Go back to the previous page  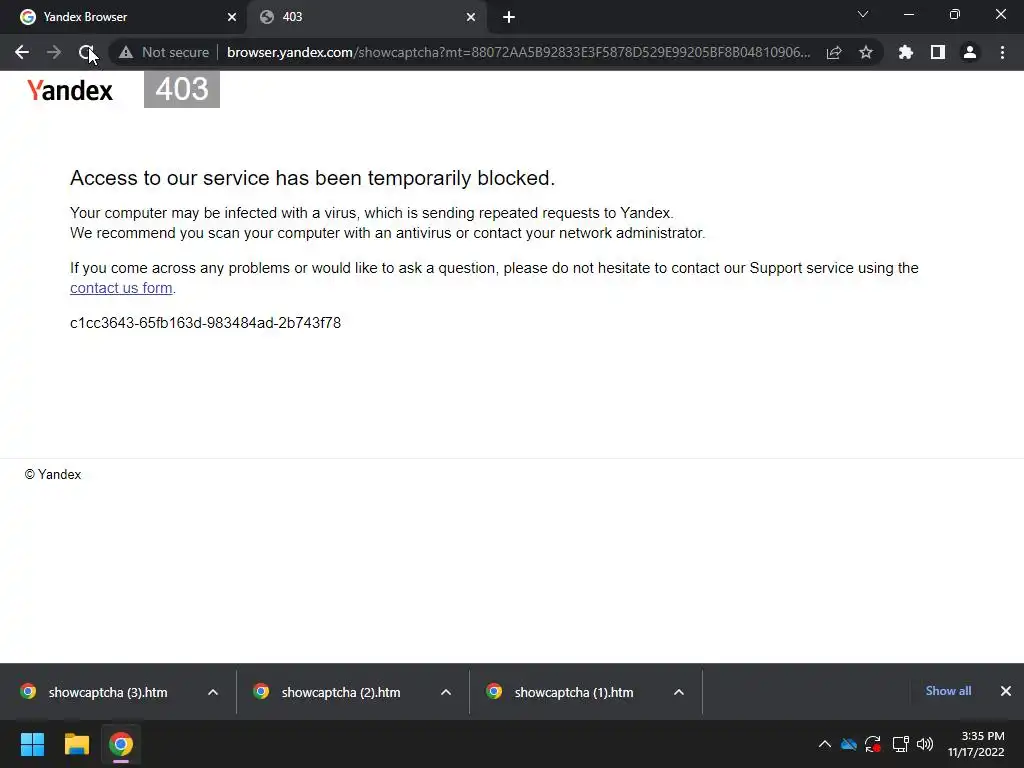pos(22,52)
